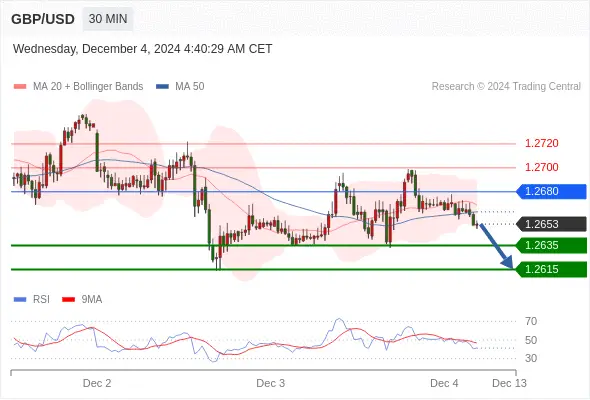590x400 pixels.
Task: Click the chart timestamp text
Action: click(142, 49)
